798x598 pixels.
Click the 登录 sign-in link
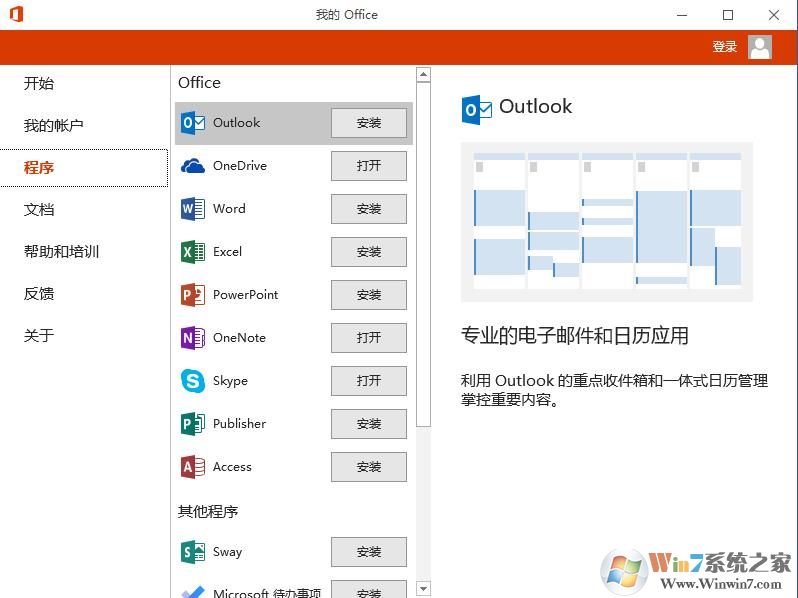[x=724, y=47]
